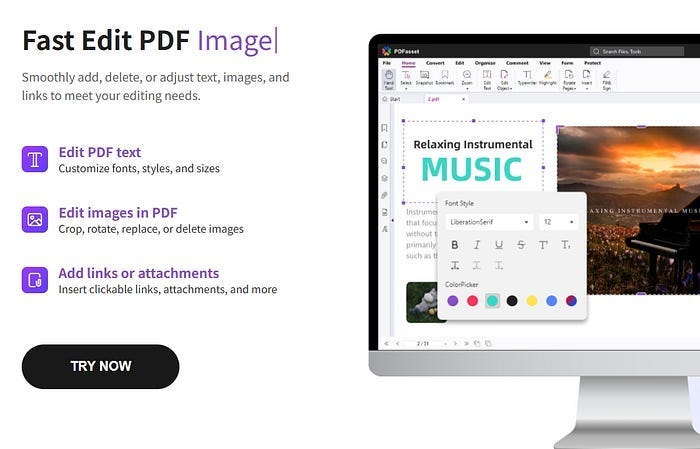Toggle Underline in Font Style panel
The height and width of the screenshot is (449, 700).
[x=499, y=245]
